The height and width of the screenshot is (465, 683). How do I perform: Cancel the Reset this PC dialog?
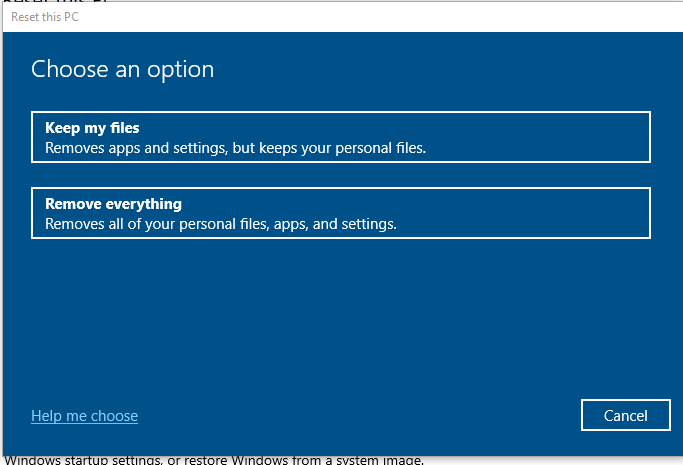tap(626, 415)
